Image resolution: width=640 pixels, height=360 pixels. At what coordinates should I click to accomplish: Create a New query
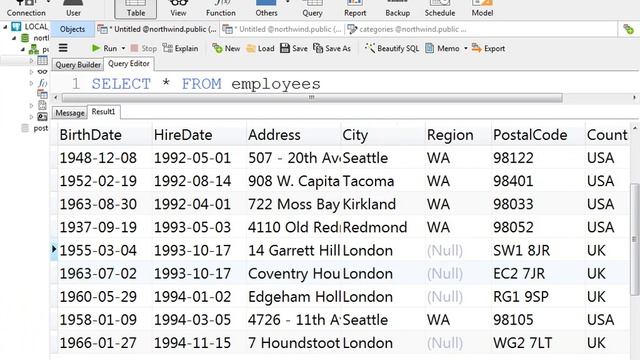click(226, 48)
